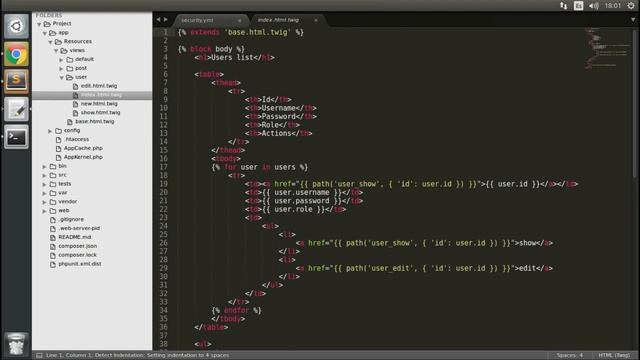This screenshot has width=640, height=360.
Task: Open system settings gear menu
Action: coord(631,5)
